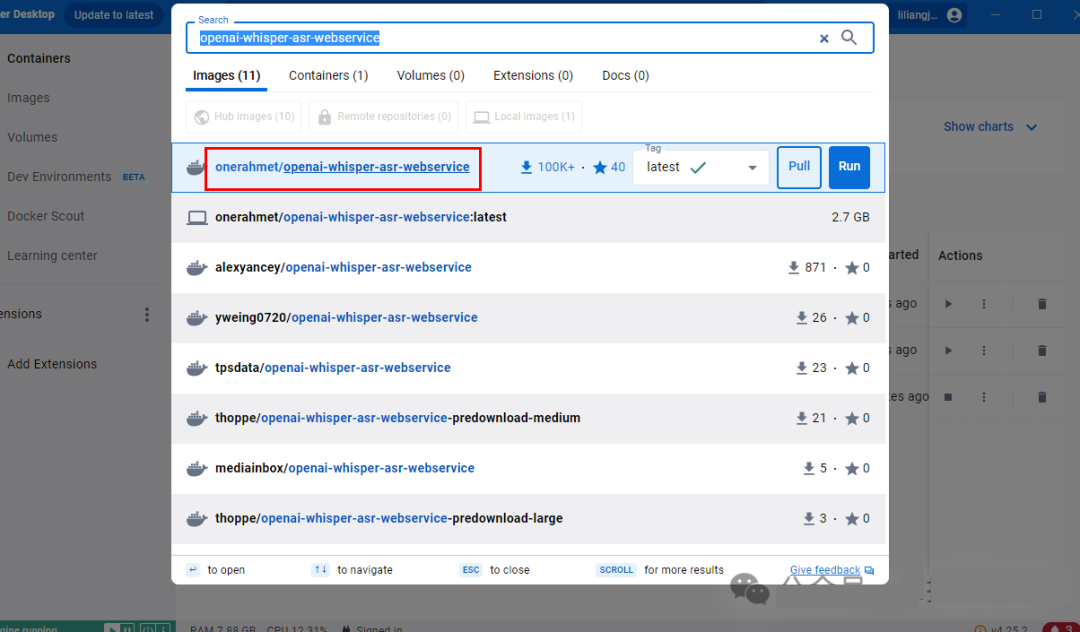Image resolution: width=1080 pixels, height=632 pixels.
Task: Click star icon in alexyancey row
Action: coord(852,268)
